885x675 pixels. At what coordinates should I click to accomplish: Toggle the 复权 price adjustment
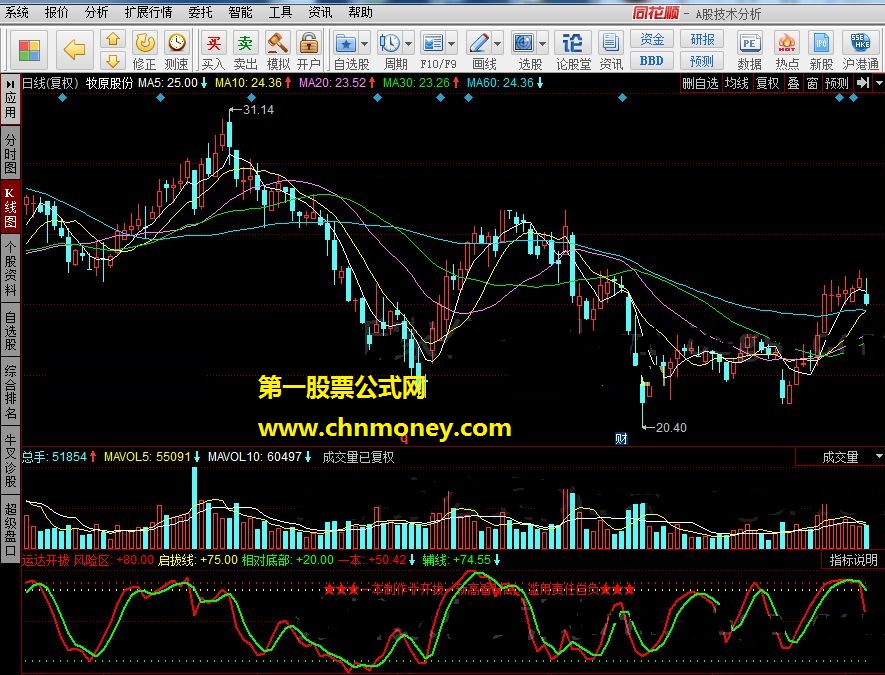[767, 83]
